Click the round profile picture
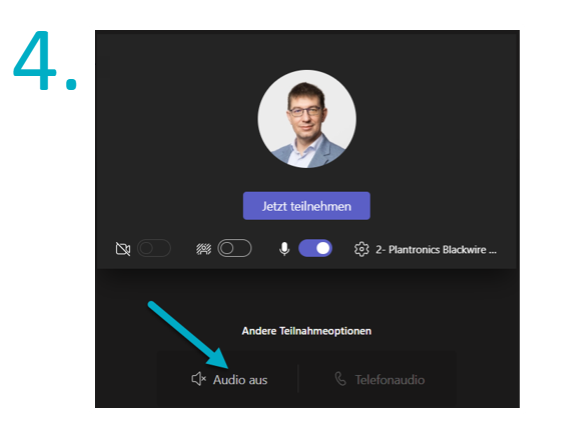The width and height of the screenshot is (561, 425). 307,119
